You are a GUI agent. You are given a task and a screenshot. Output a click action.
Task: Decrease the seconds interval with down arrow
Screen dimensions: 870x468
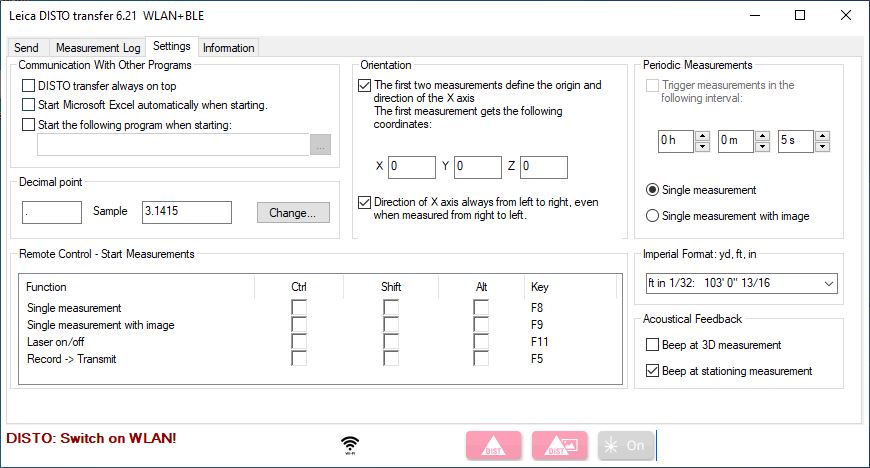[x=822, y=147]
